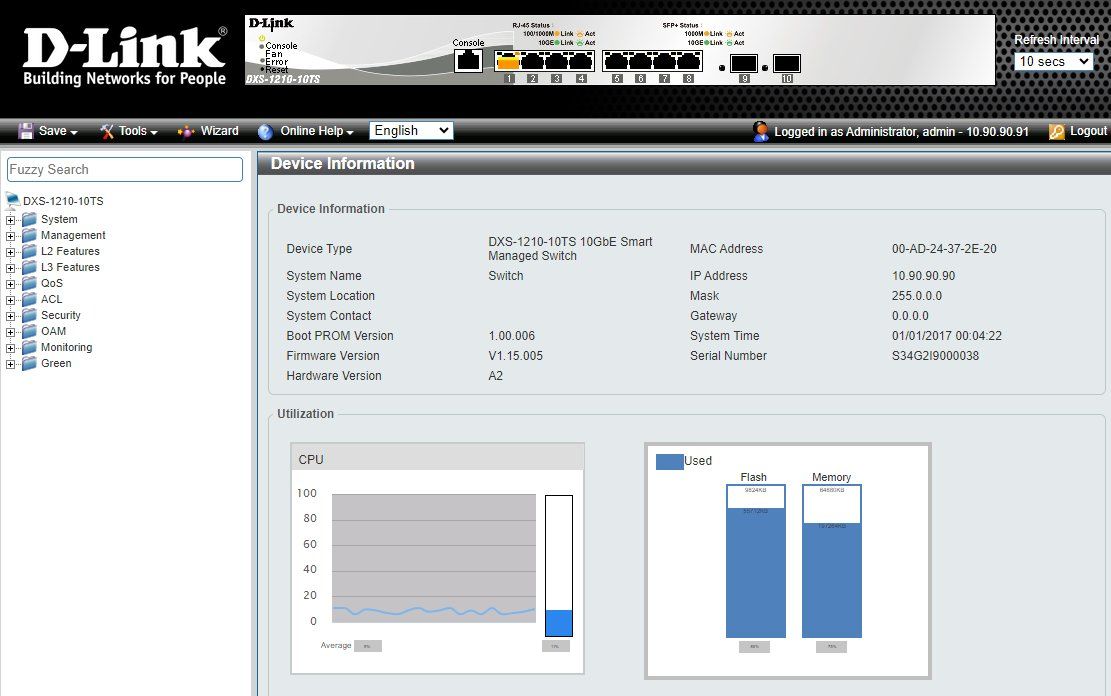Click serial number value S34G2I9000038
Image resolution: width=1111 pixels, height=696 pixels.
(x=935, y=356)
